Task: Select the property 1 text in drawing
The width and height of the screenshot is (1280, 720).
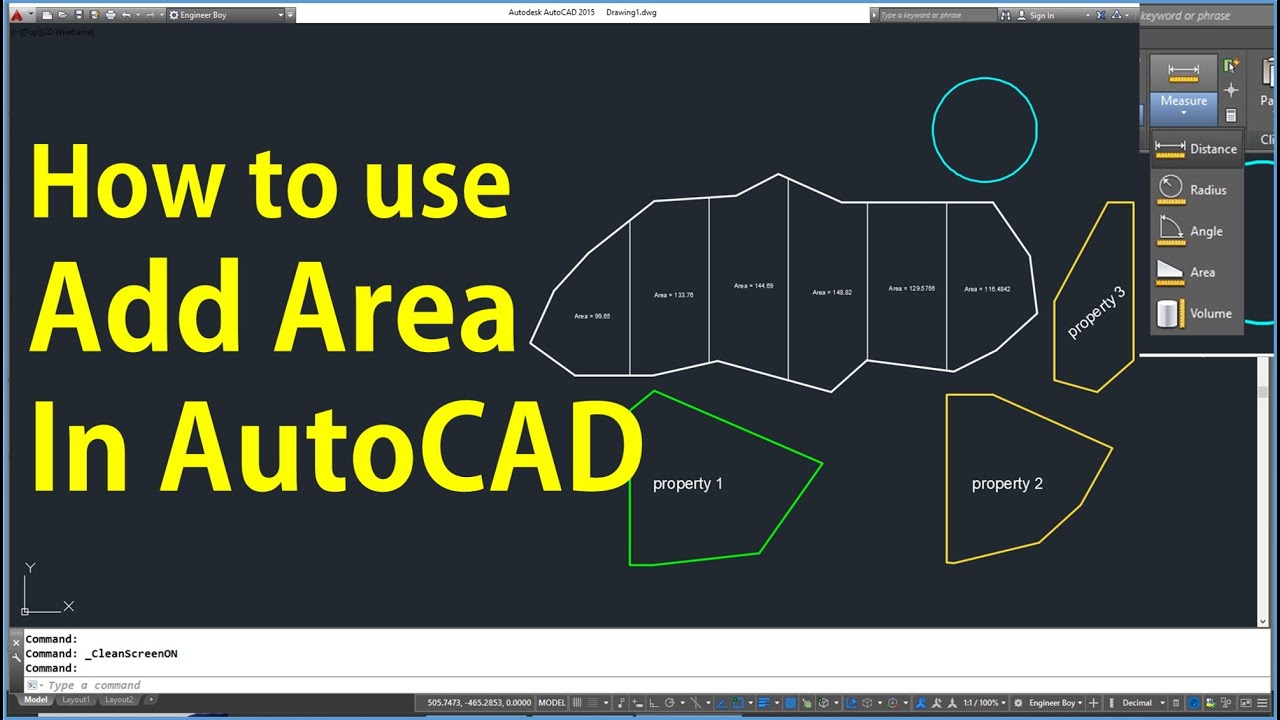Action: click(688, 484)
